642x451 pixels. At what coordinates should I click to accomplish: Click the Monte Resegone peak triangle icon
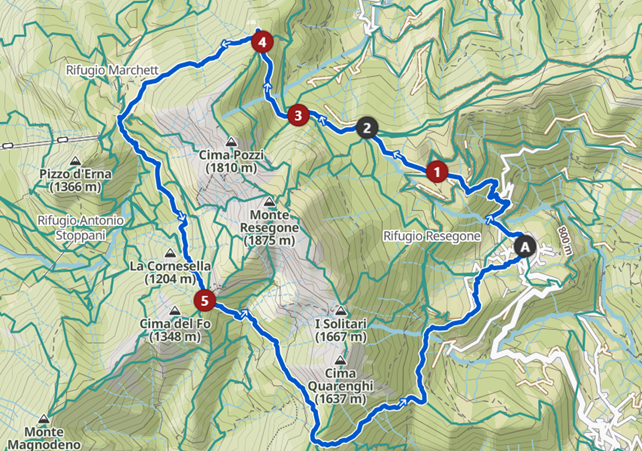269,202
